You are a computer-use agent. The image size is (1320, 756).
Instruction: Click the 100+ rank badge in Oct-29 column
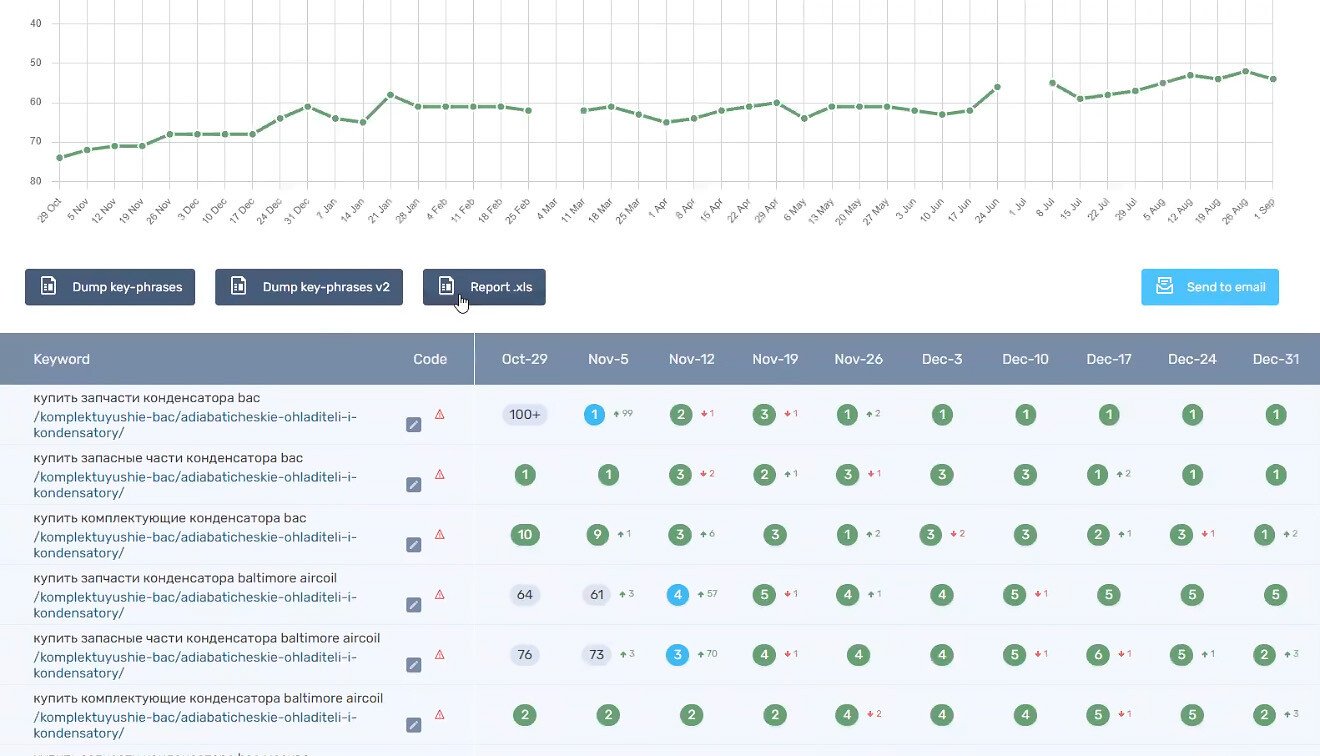tap(525, 415)
